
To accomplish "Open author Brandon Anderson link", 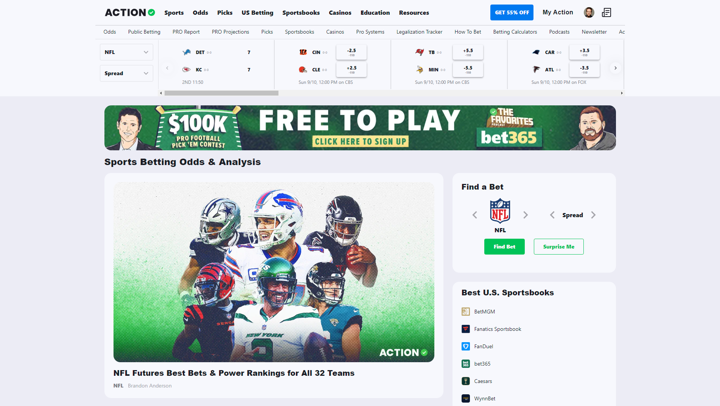I will pyautogui.click(x=150, y=386).
